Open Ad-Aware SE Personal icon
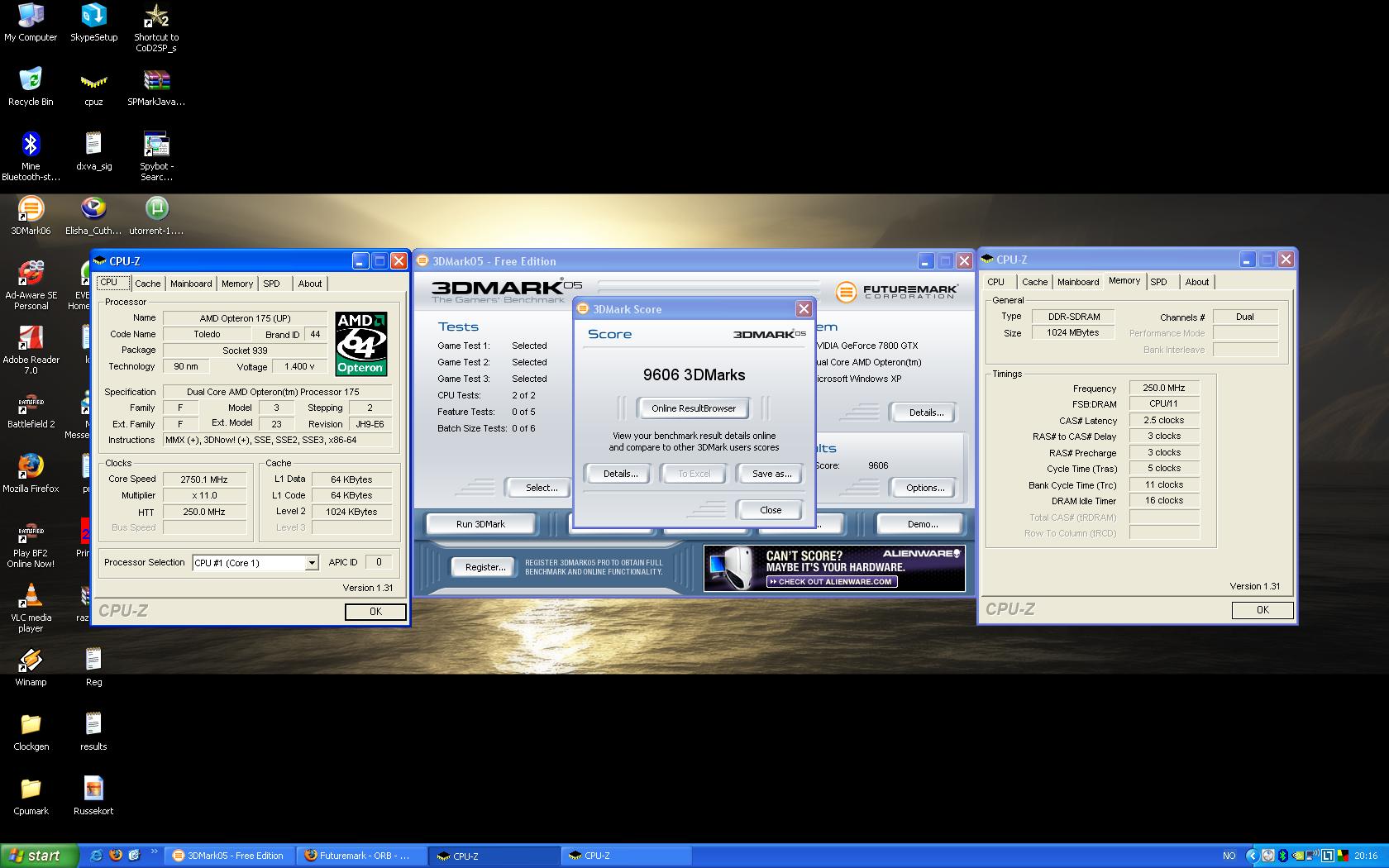Viewport: 1389px width, 868px height. 31,285
